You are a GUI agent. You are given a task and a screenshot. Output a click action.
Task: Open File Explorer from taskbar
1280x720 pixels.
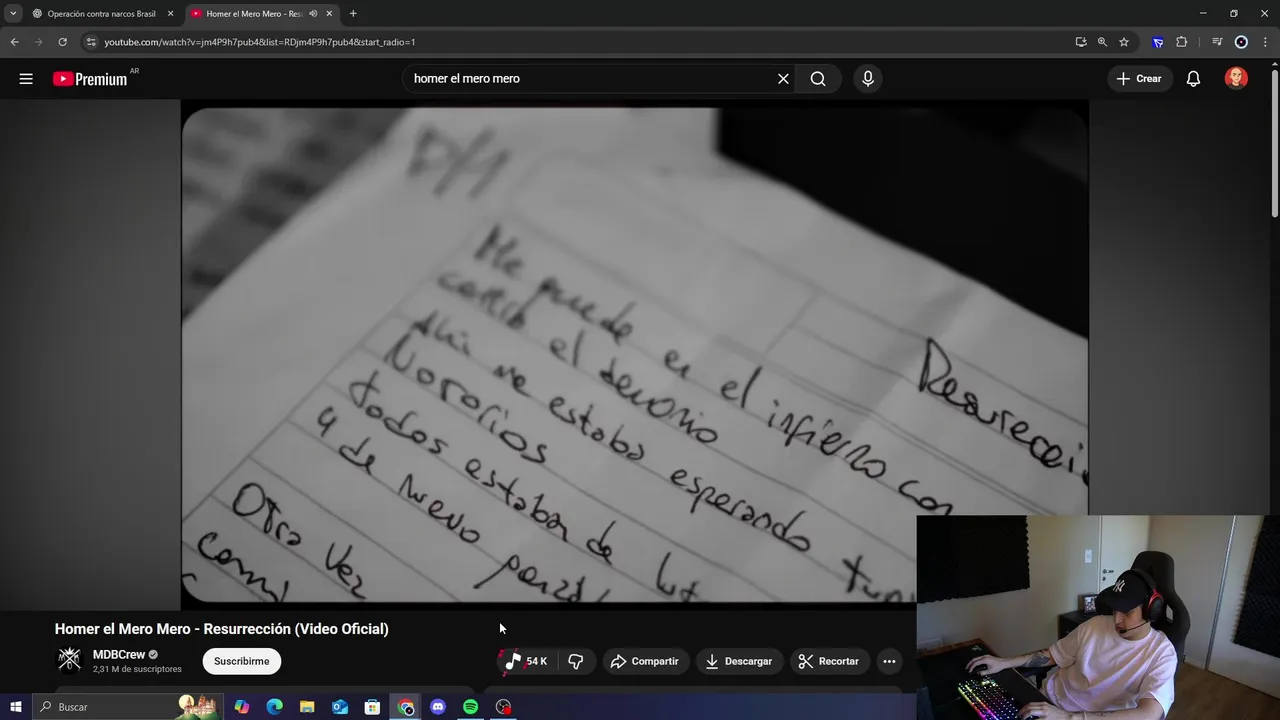307,707
